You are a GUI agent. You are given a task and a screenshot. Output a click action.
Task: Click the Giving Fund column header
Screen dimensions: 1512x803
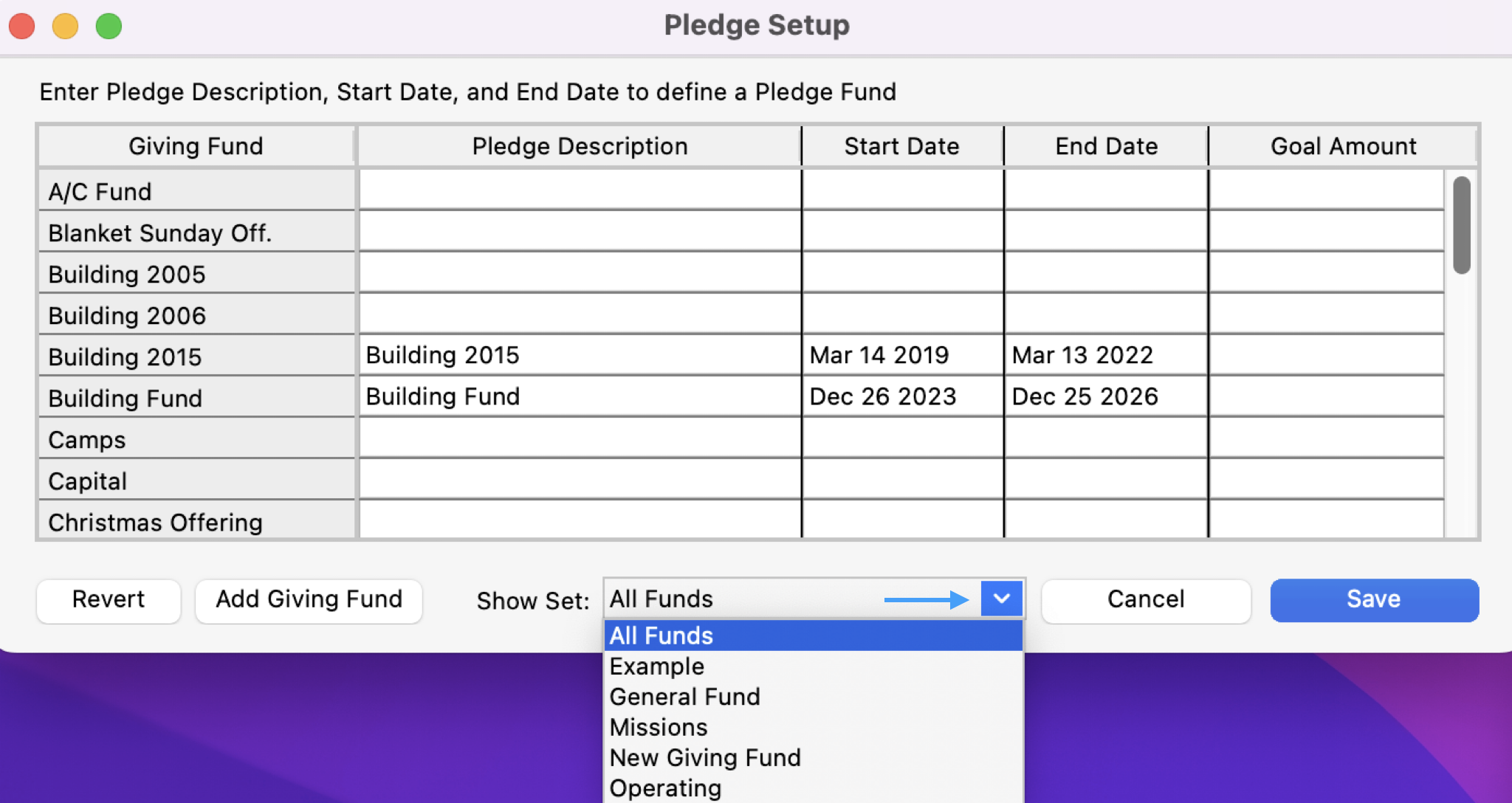click(196, 145)
